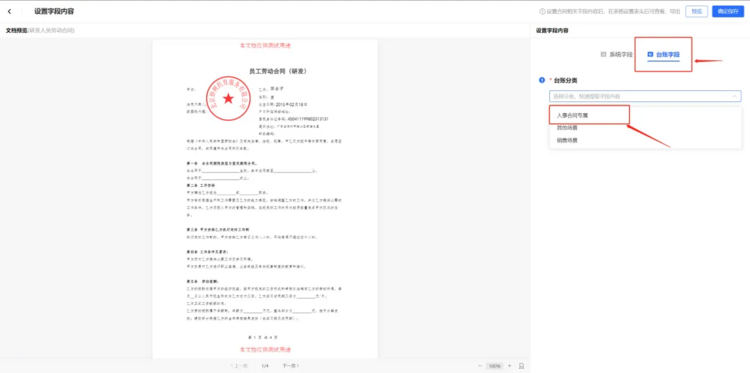Go to next page with 下一页
750x373 pixels.
pyautogui.click(x=290, y=366)
